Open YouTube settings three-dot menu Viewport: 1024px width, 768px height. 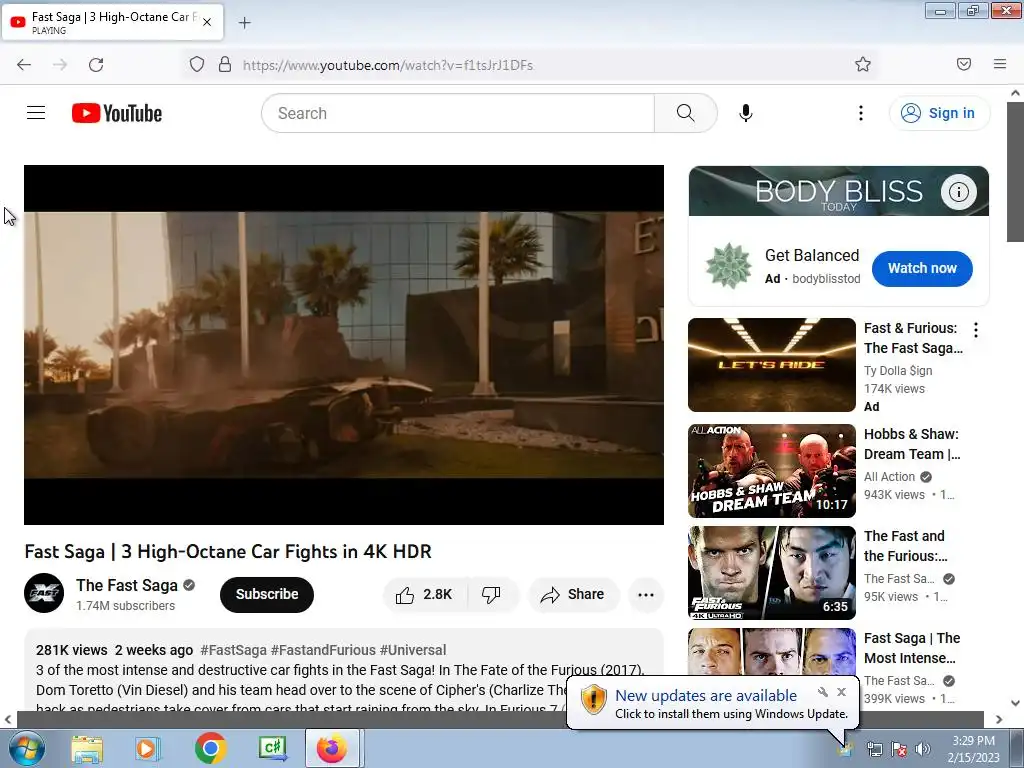pos(861,113)
